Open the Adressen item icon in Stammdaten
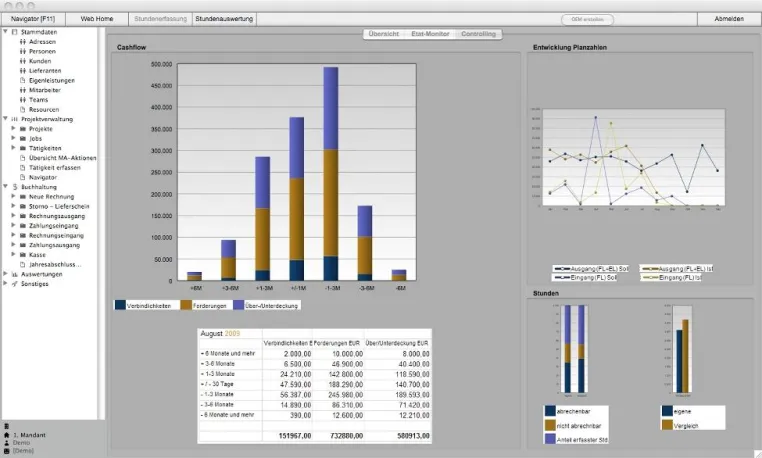762x458 pixels. (x=22, y=42)
